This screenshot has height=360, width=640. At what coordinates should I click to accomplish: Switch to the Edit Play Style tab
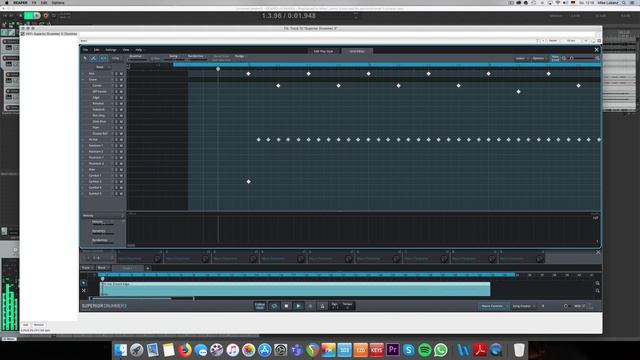pyautogui.click(x=323, y=51)
